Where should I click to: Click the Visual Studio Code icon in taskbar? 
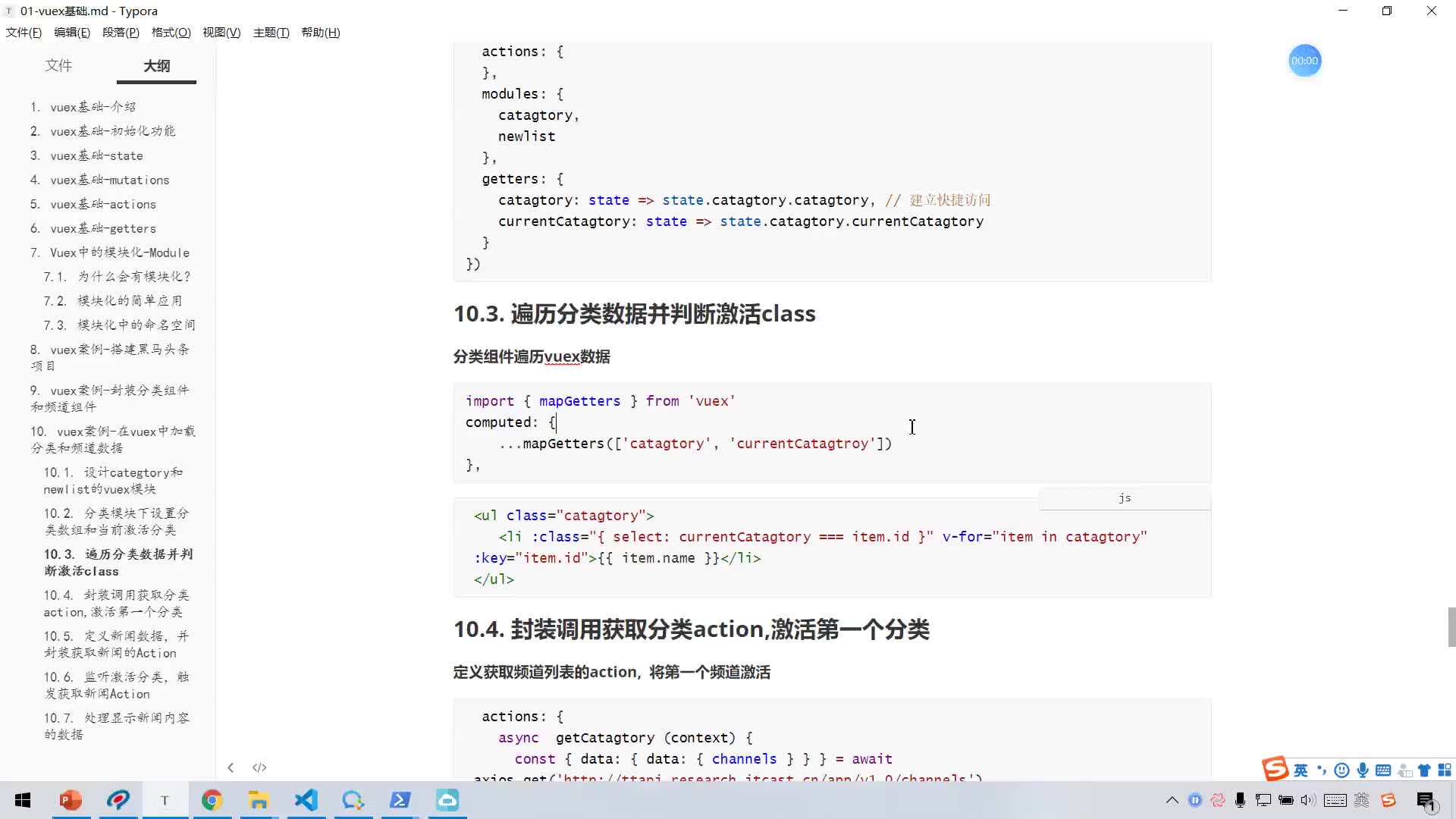pos(306,800)
